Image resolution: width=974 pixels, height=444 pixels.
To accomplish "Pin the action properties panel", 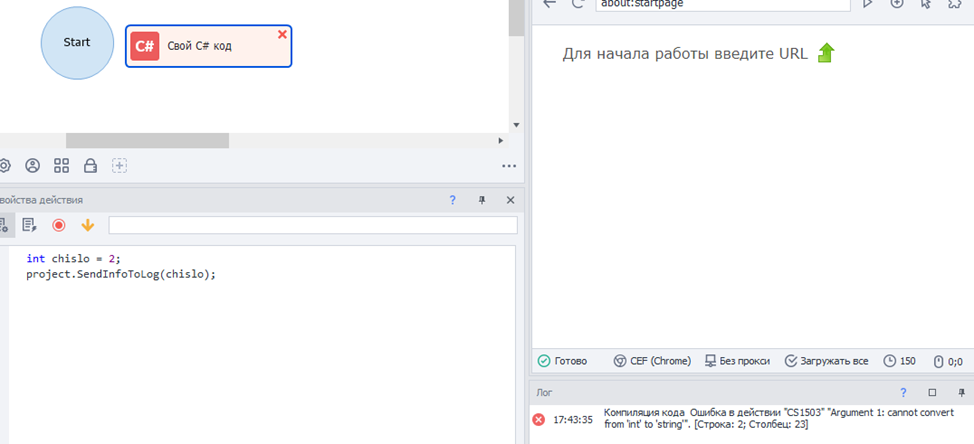I will coord(481,200).
